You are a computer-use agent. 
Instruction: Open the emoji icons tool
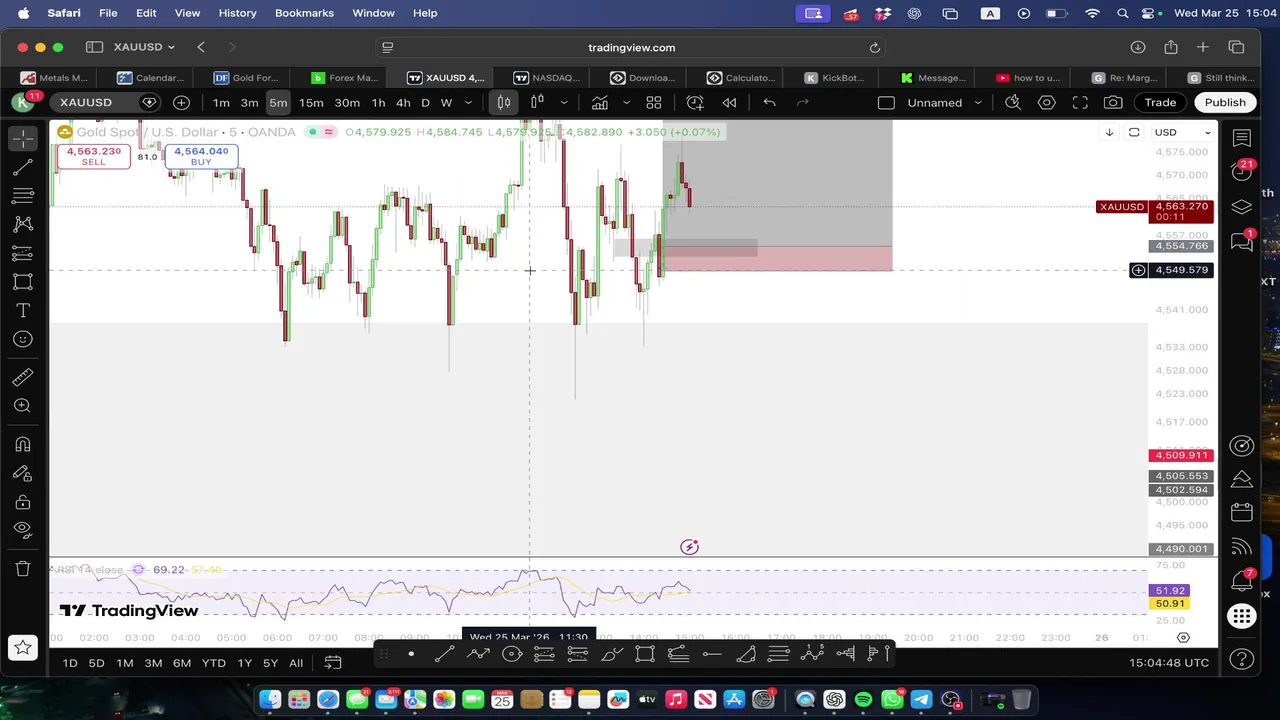pyautogui.click(x=23, y=340)
